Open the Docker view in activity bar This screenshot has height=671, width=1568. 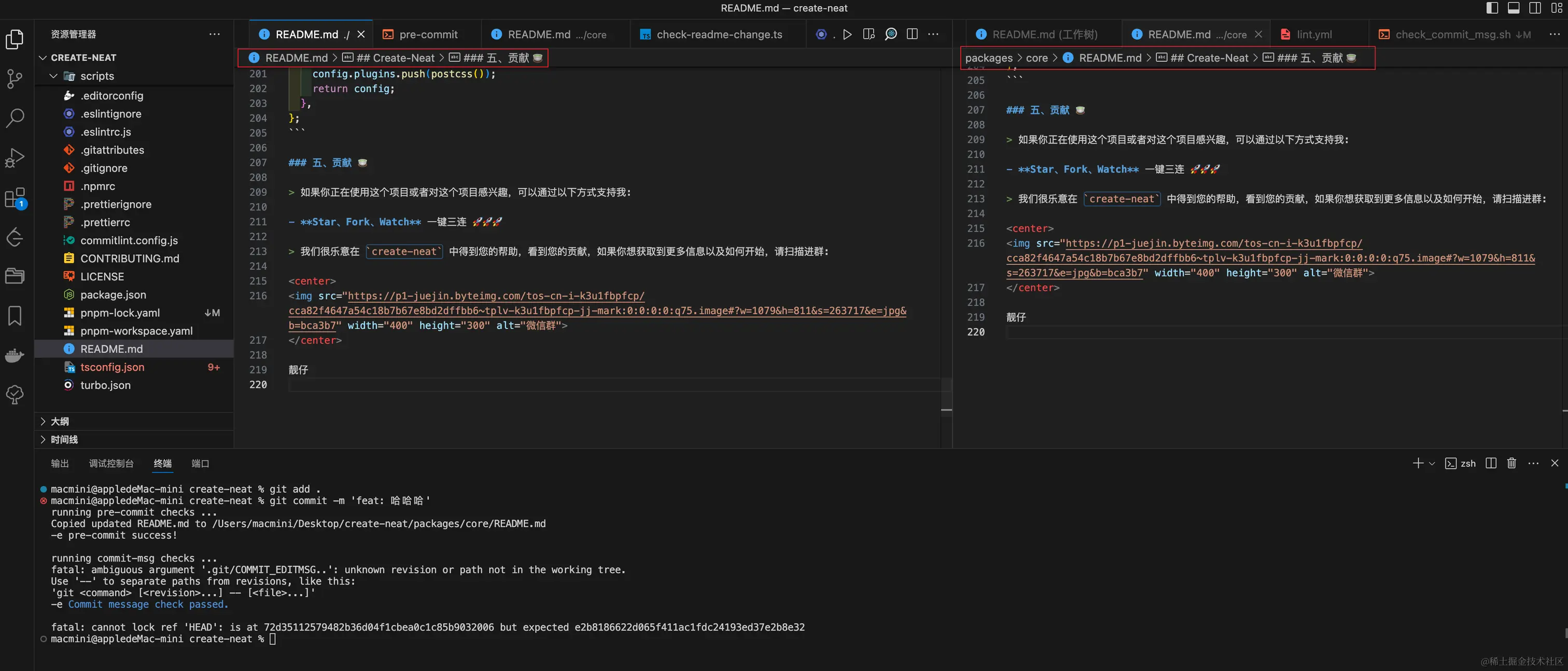point(15,356)
